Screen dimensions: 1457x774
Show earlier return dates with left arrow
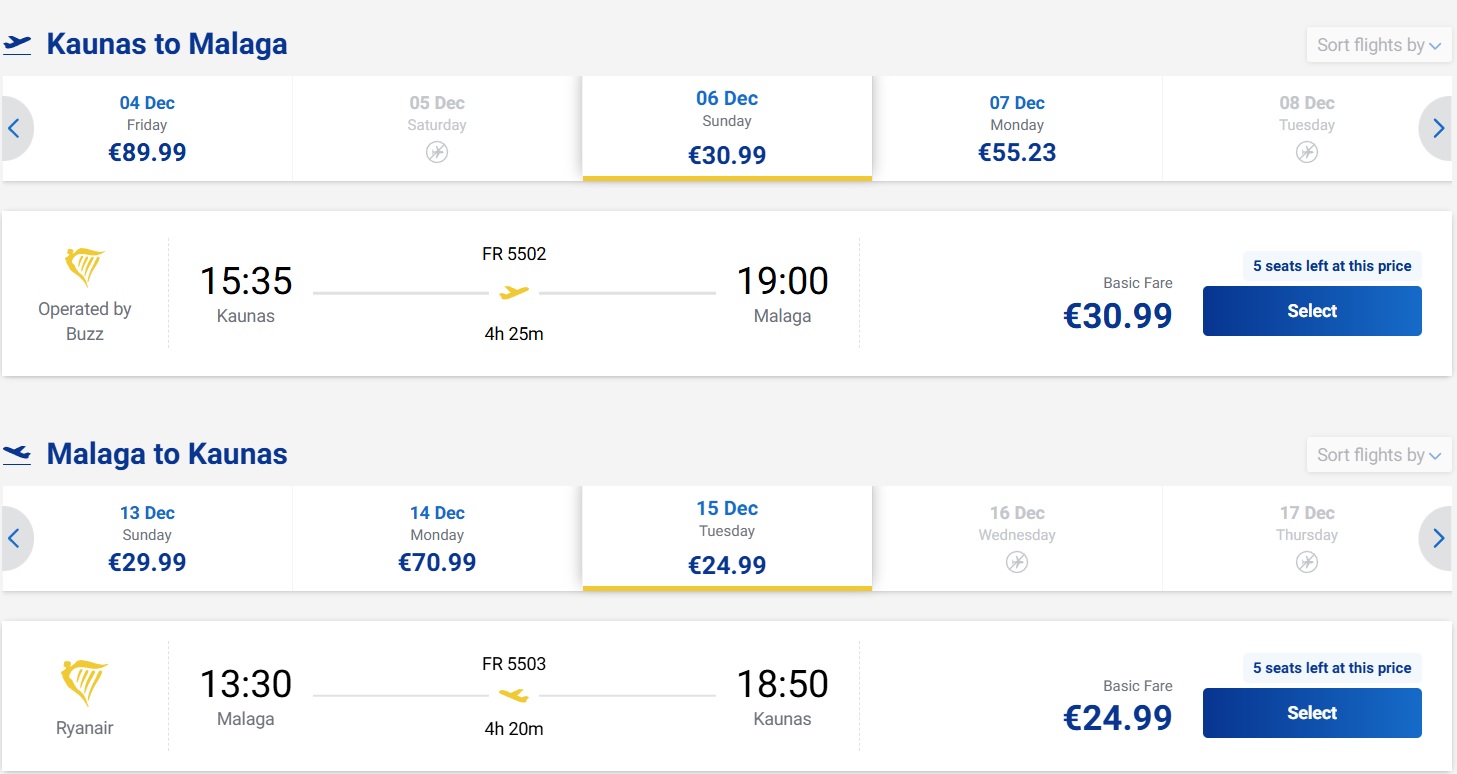pos(16,538)
